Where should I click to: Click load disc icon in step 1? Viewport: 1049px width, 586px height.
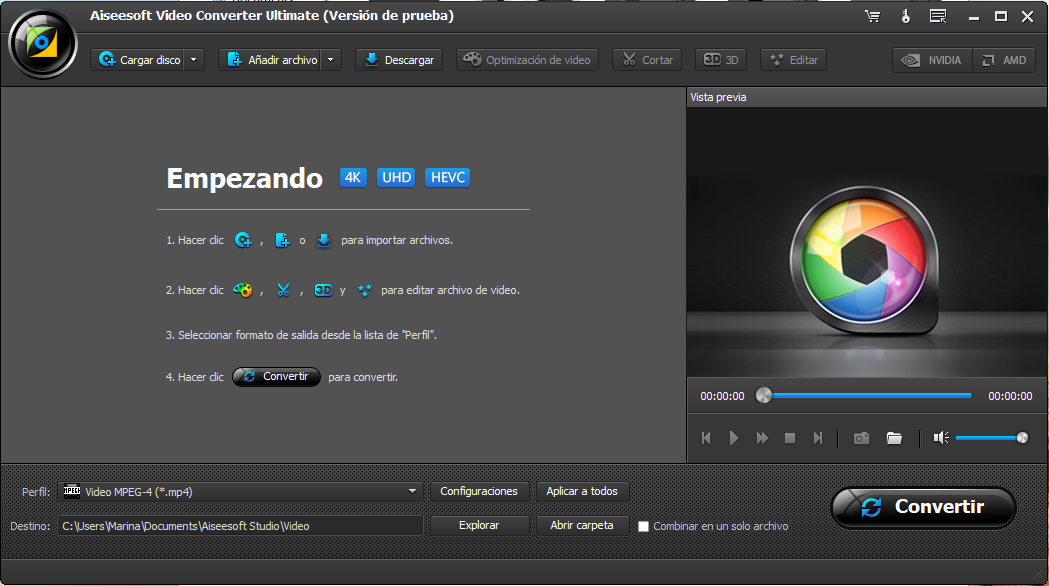tap(243, 239)
